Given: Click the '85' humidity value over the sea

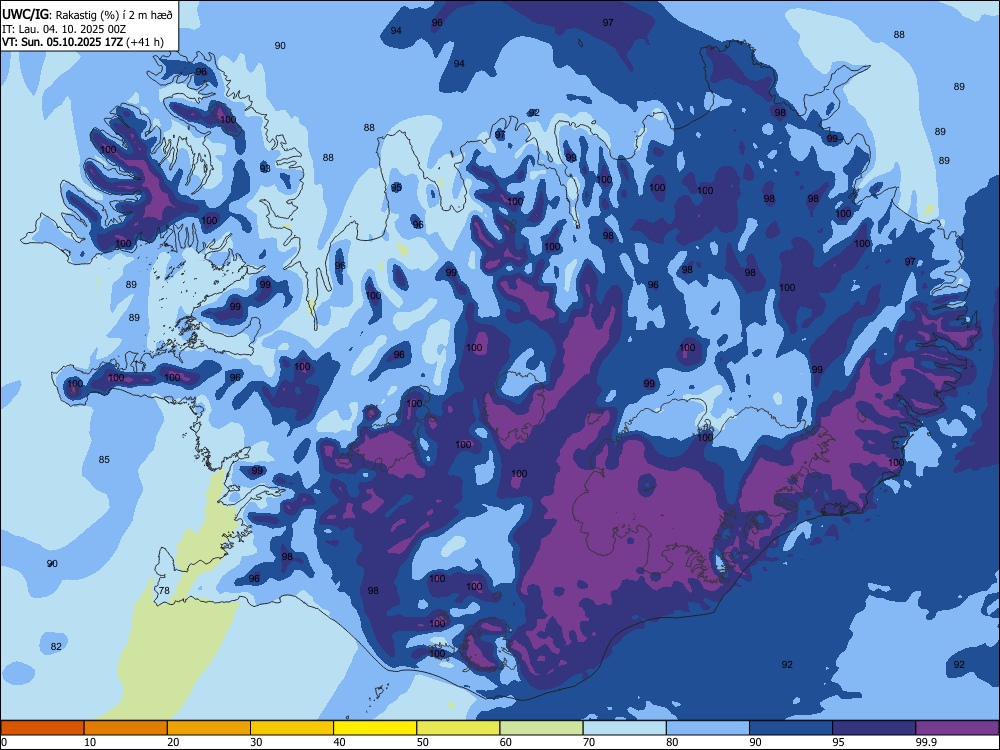Looking at the screenshot, I should (104, 459).
